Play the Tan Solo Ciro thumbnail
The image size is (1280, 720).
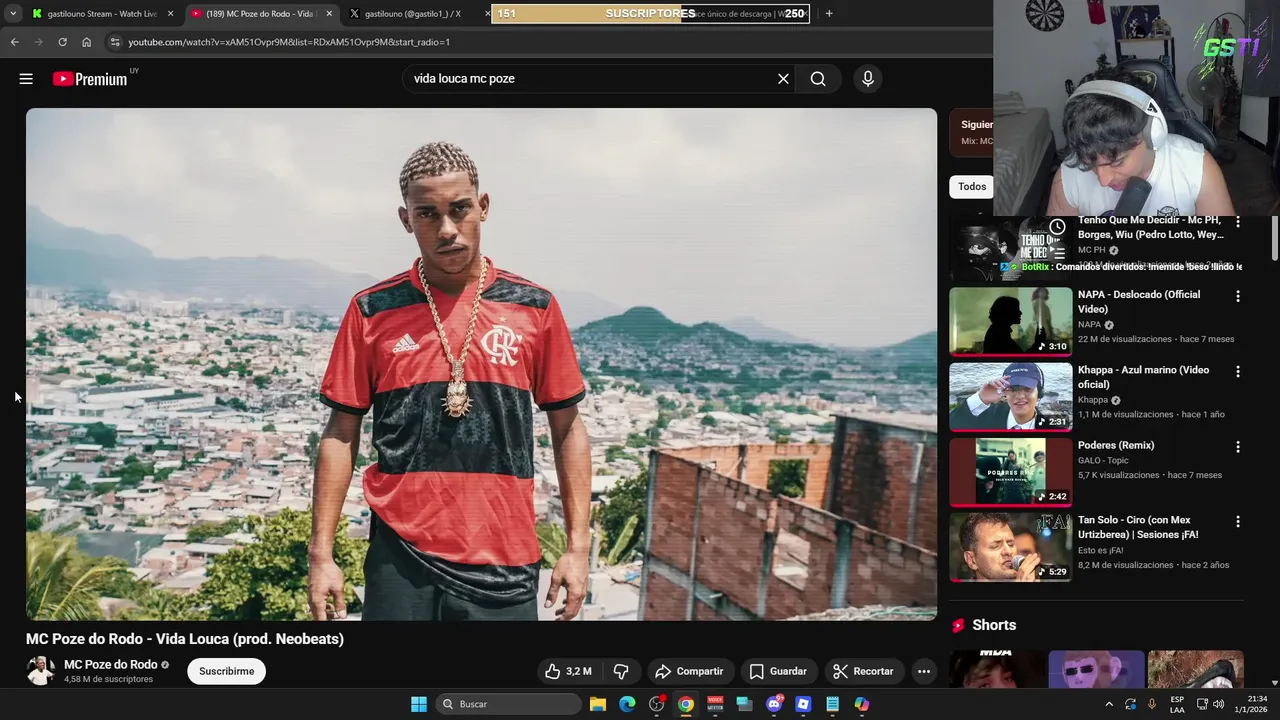point(1010,546)
